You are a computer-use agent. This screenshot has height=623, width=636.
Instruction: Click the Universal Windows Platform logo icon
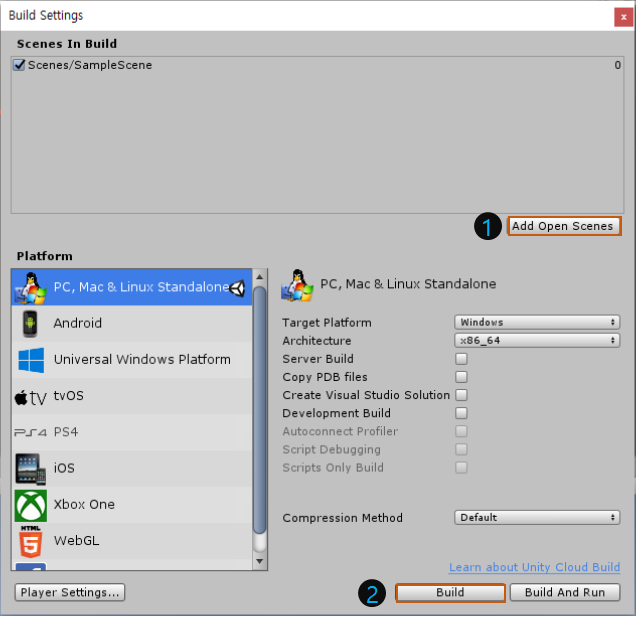(x=31, y=360)
